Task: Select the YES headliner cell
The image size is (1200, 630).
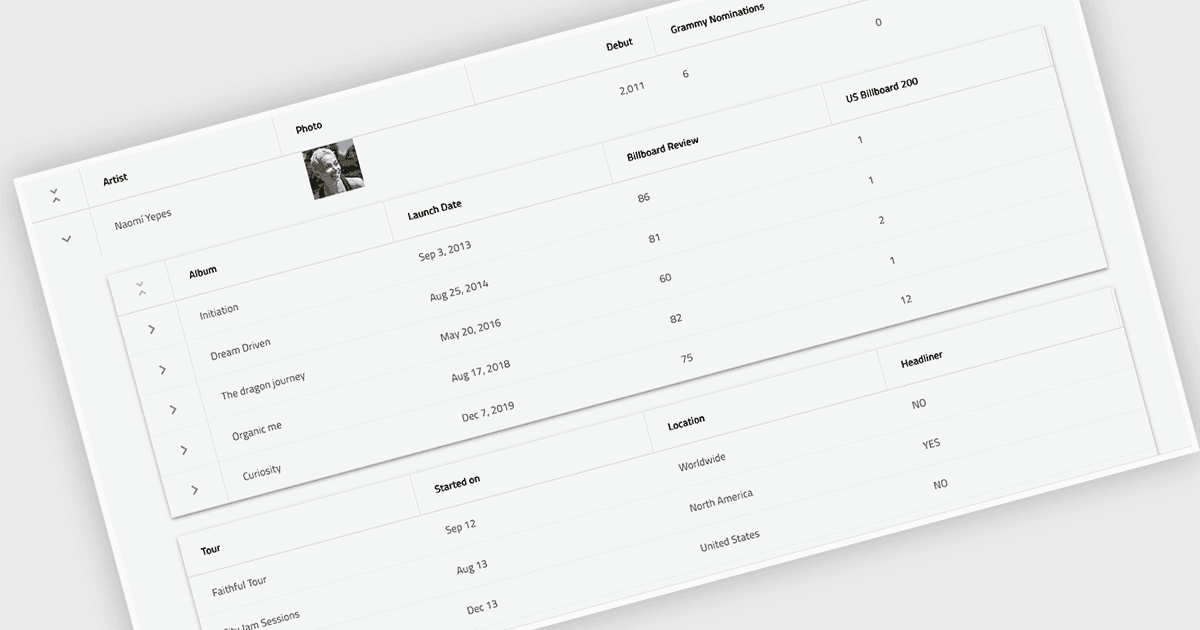Action: [931, 444]
